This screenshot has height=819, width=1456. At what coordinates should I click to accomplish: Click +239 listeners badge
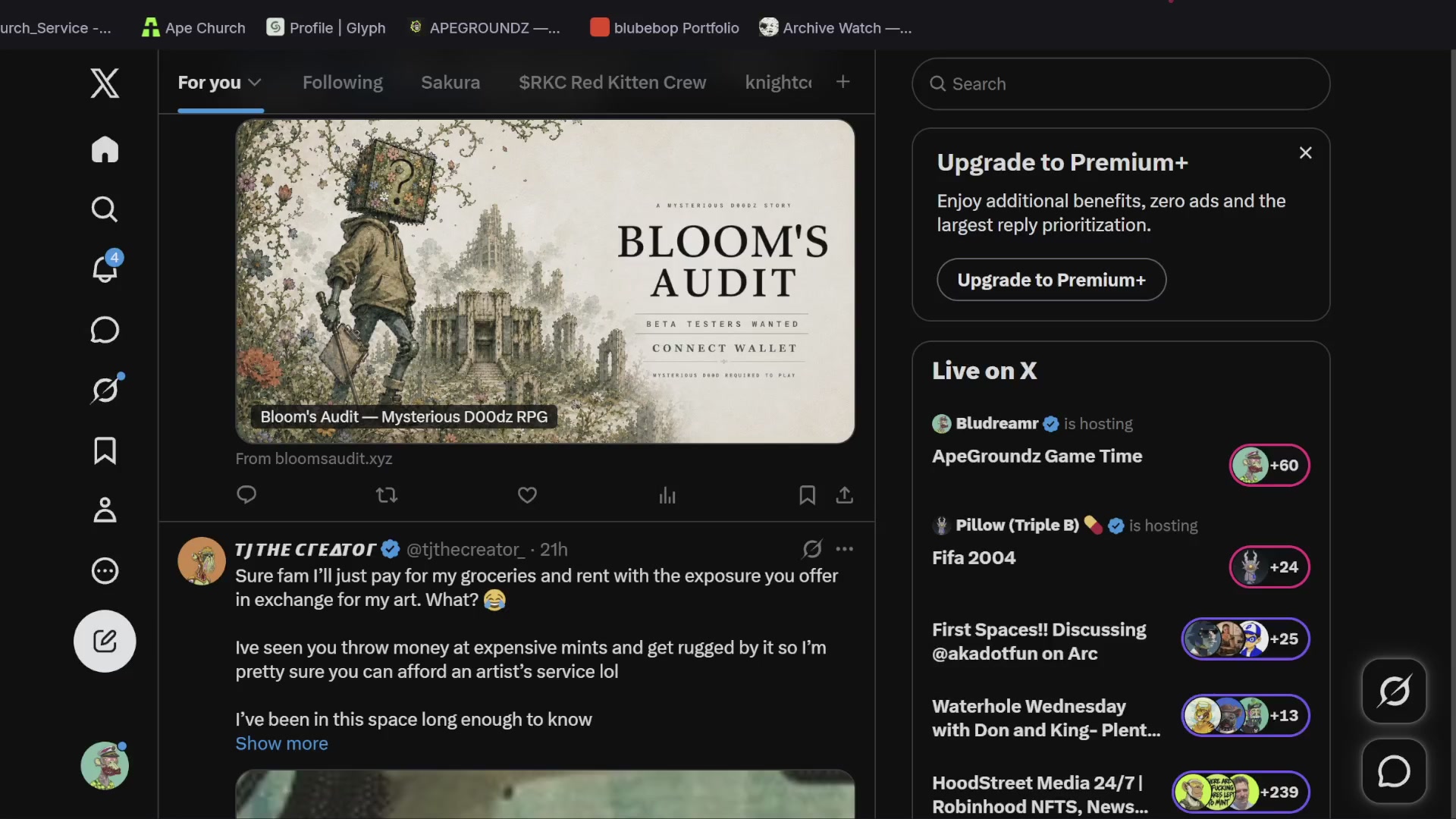pyautogui.click(x=1241, y=792)
